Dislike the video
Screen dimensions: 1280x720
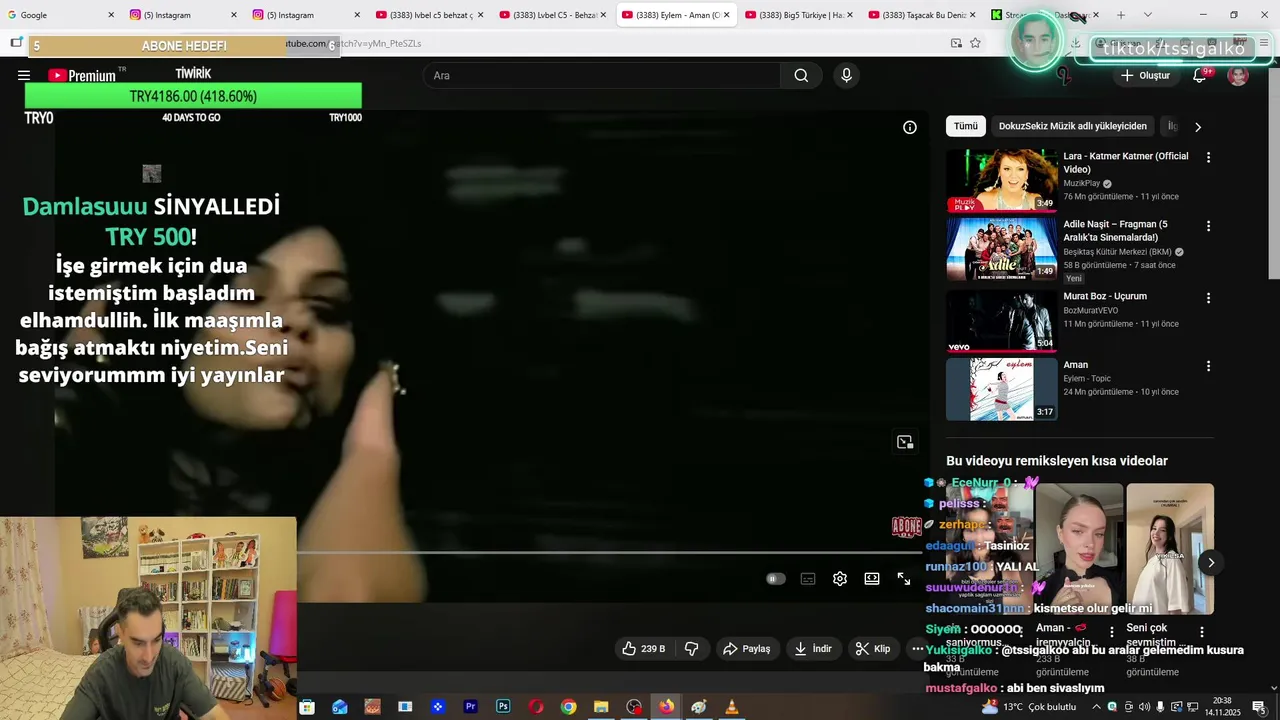point(691,649)
